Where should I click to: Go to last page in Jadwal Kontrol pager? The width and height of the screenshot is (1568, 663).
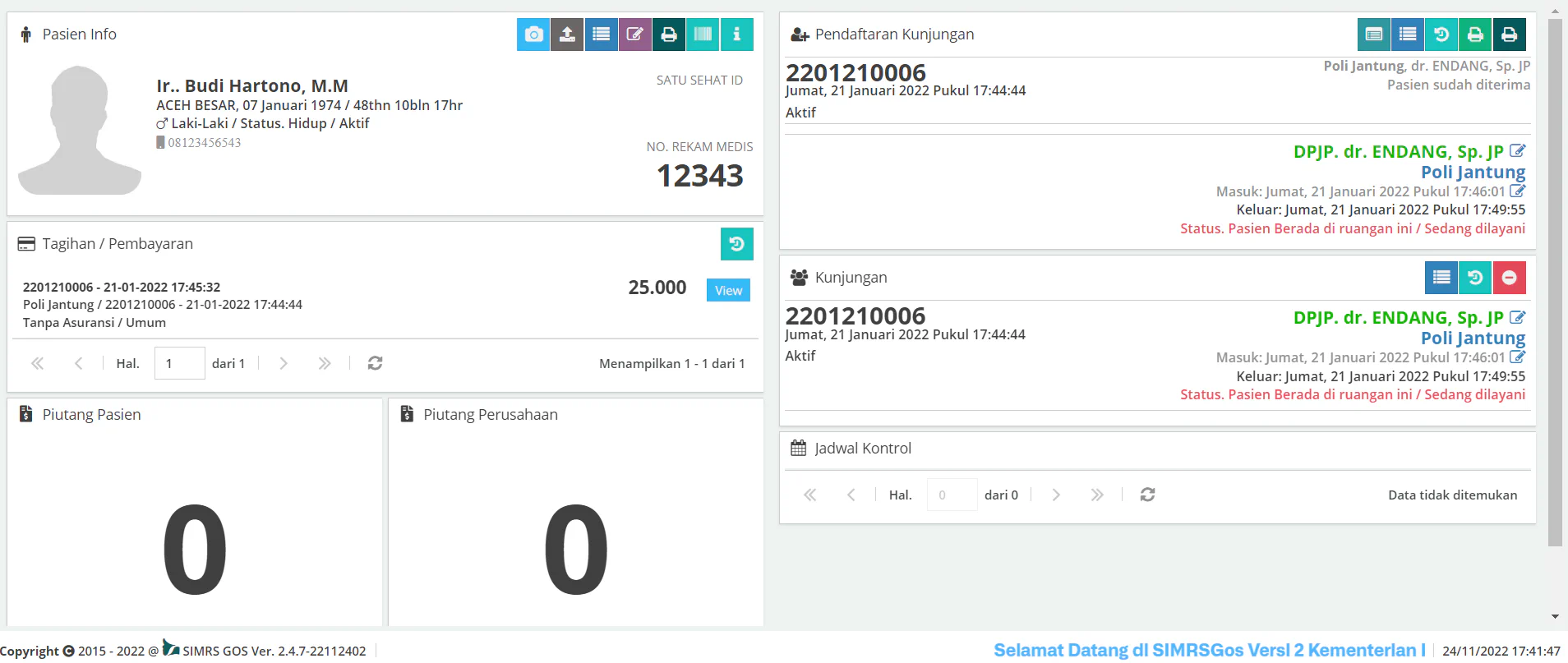(1097, 495)
